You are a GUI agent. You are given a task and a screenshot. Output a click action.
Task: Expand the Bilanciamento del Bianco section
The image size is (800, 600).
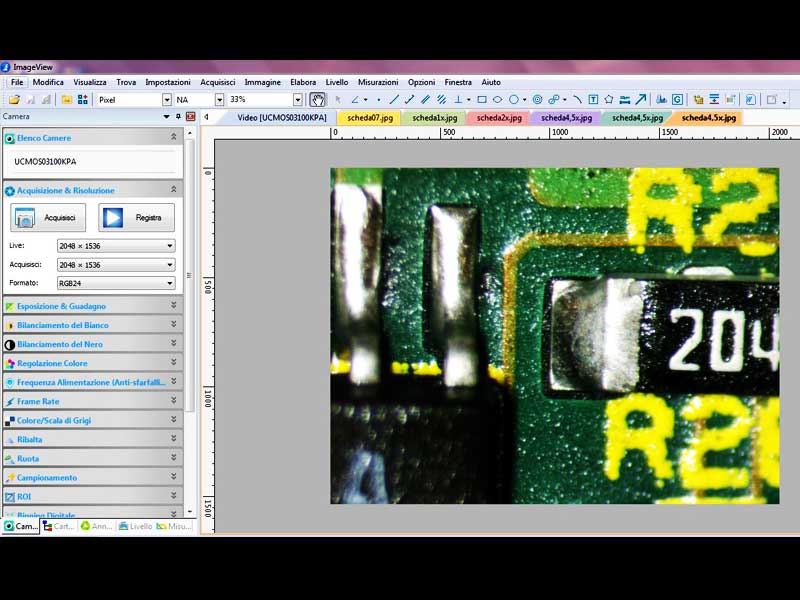[173, 324]
